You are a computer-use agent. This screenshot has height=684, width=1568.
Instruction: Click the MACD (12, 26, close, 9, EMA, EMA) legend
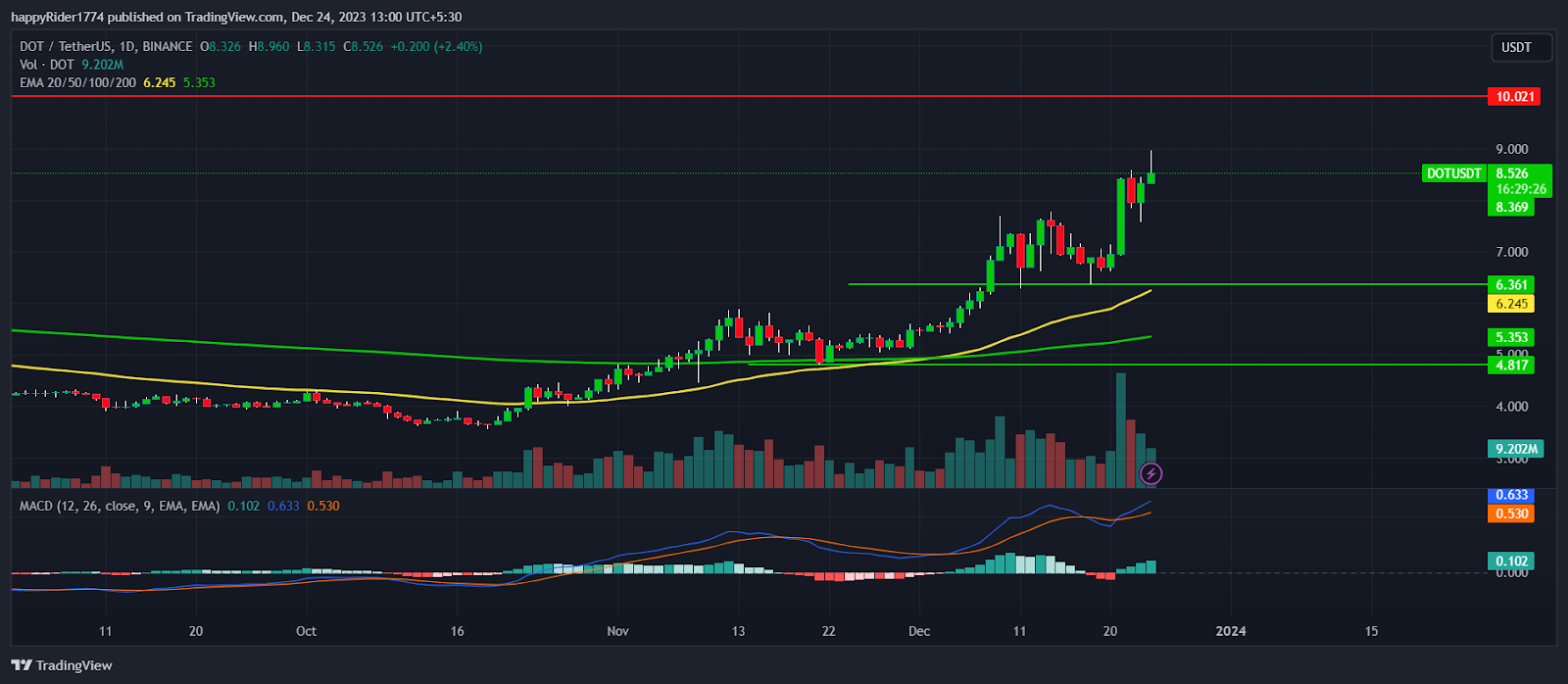(x=120, y=506)
